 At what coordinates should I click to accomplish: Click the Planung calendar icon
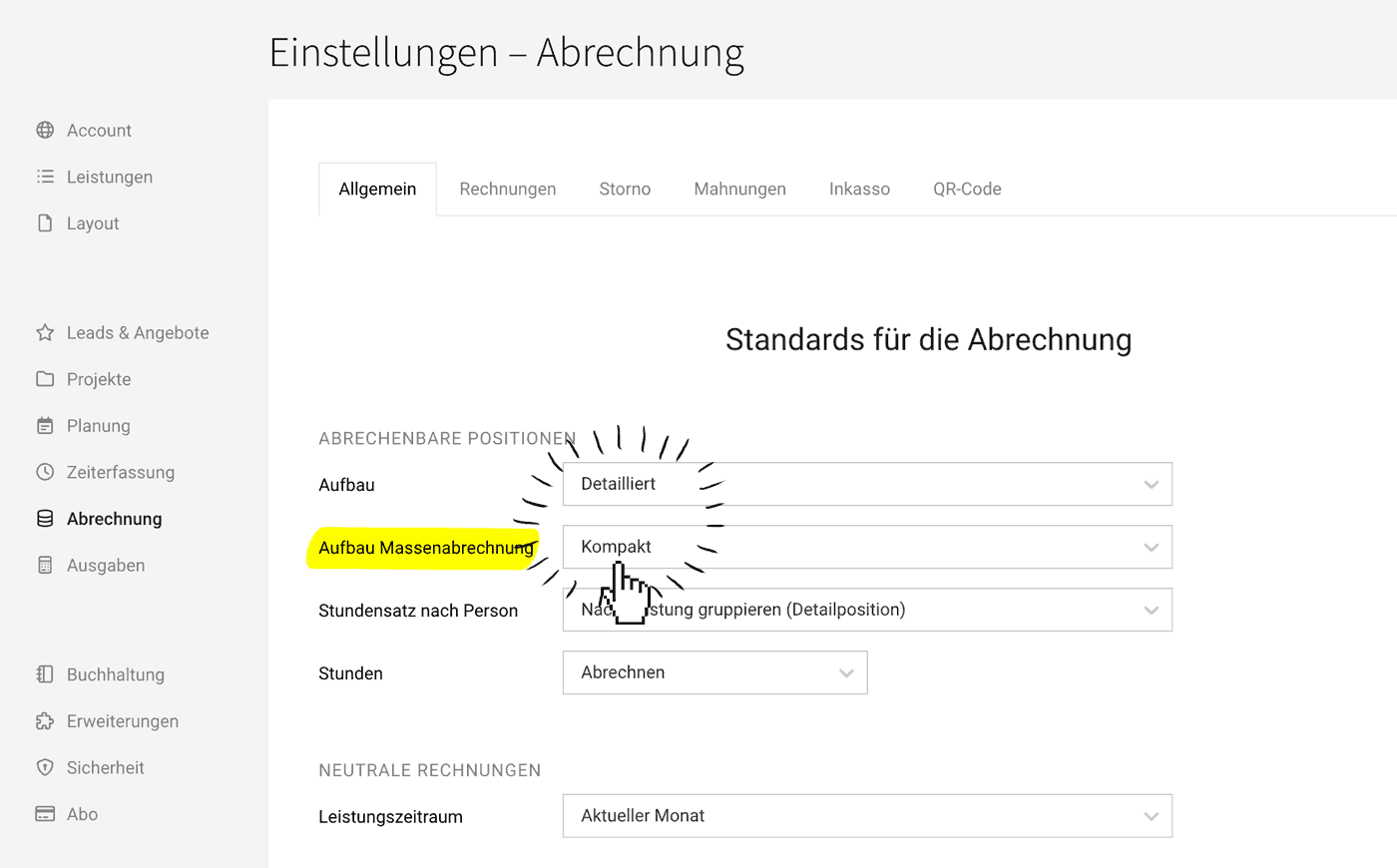tap(45, 426)
